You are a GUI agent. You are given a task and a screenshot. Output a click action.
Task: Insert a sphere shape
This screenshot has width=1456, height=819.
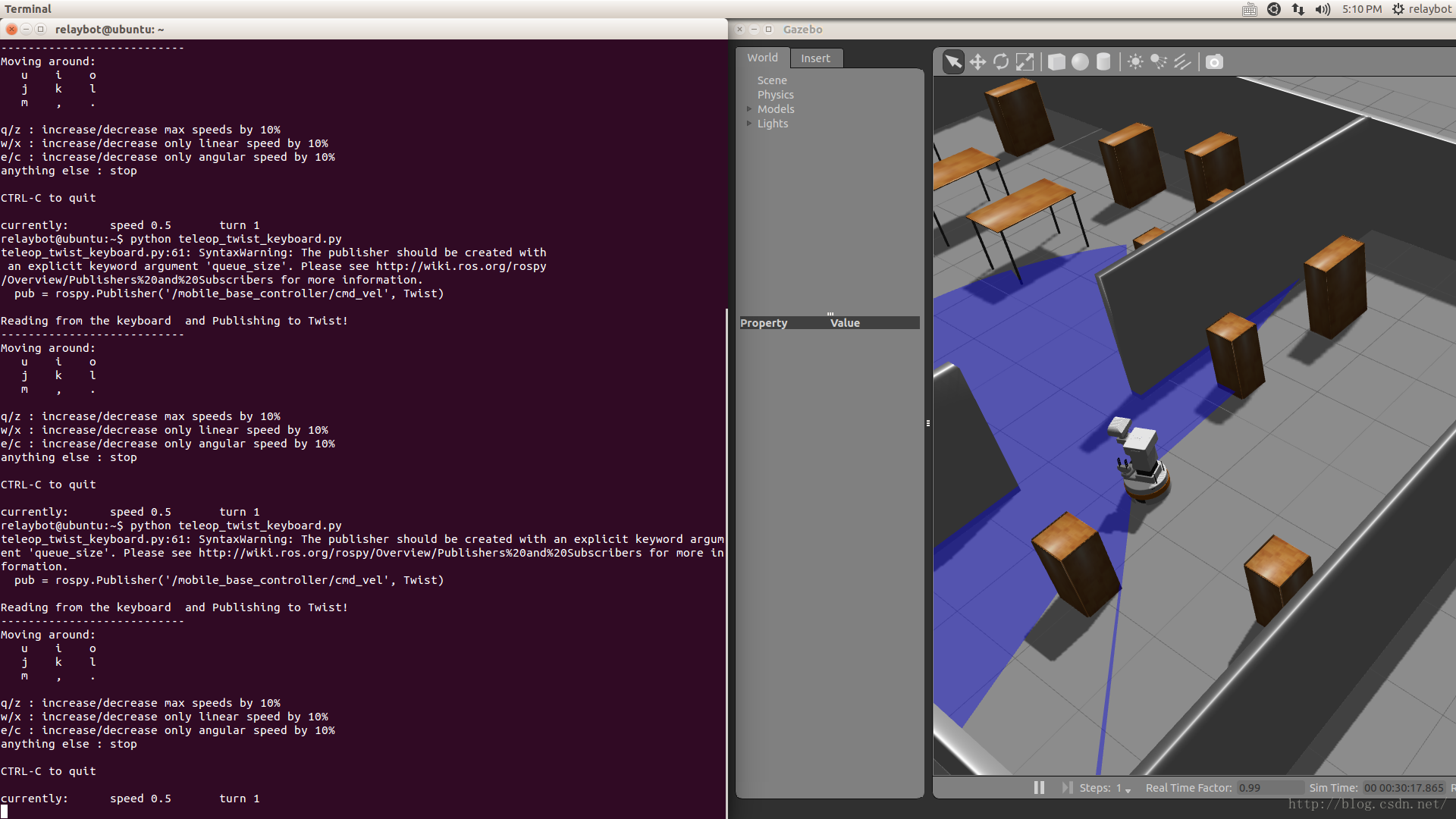(x=1080, y=61)
